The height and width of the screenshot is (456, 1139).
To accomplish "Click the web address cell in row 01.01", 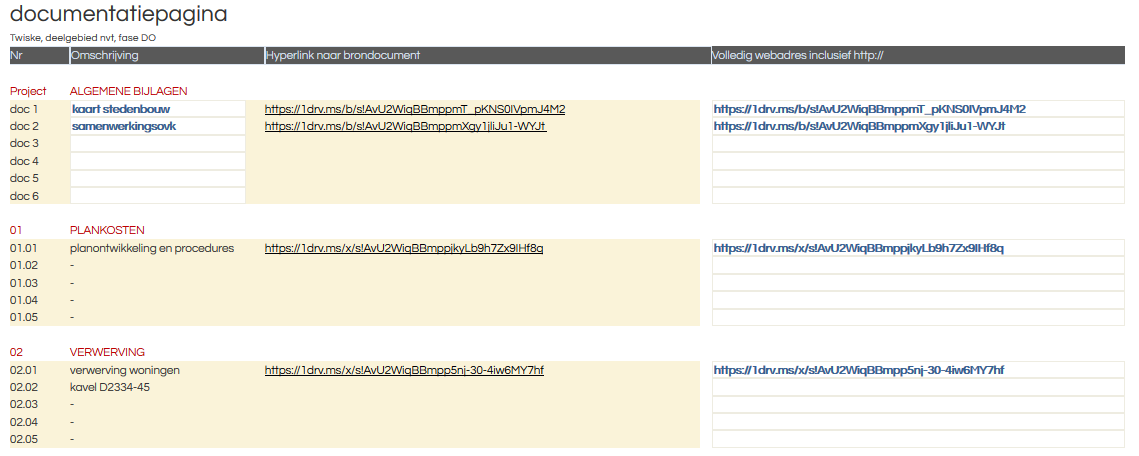I will tap(918, 248).
